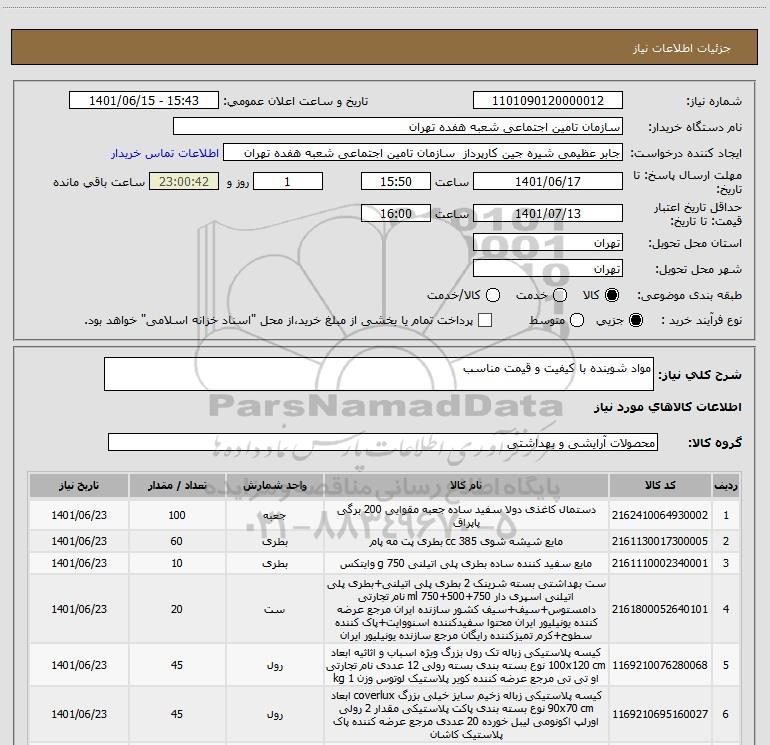
Task: Click the general need description text box
Action: click(x=379, y=374)
